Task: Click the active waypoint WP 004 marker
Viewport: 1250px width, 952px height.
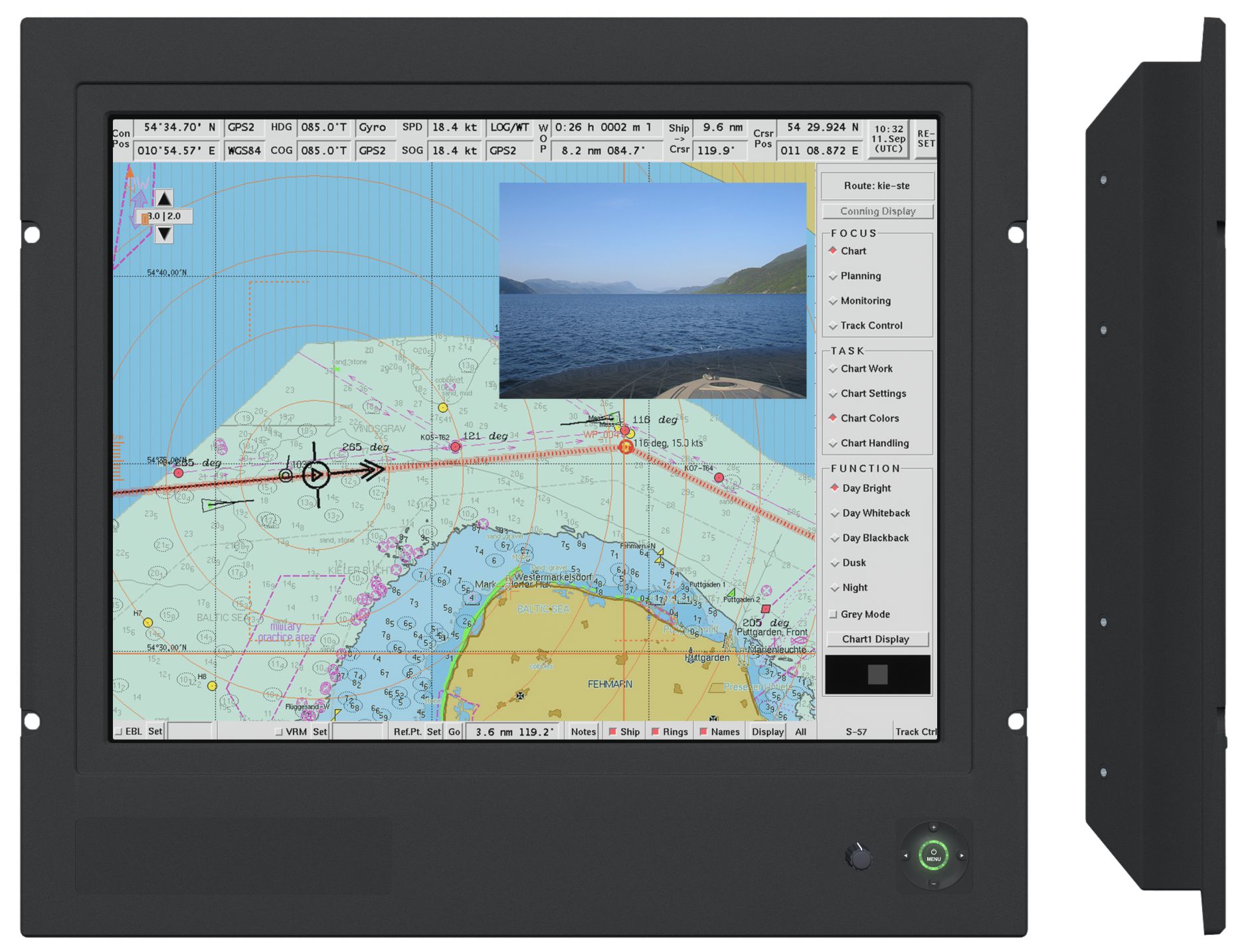Action: click(625, 447)
